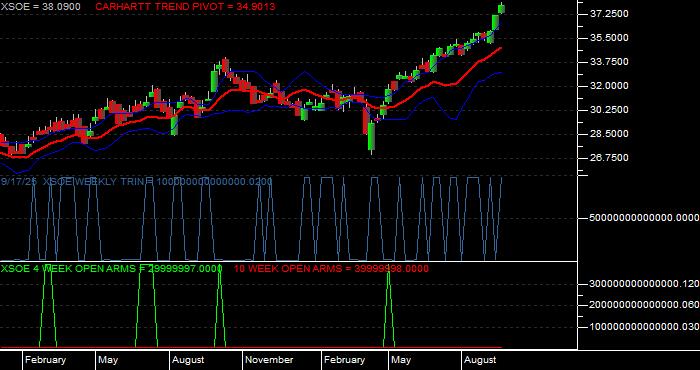
Task: Click the first February date axis label
Action: click(45, 360)
